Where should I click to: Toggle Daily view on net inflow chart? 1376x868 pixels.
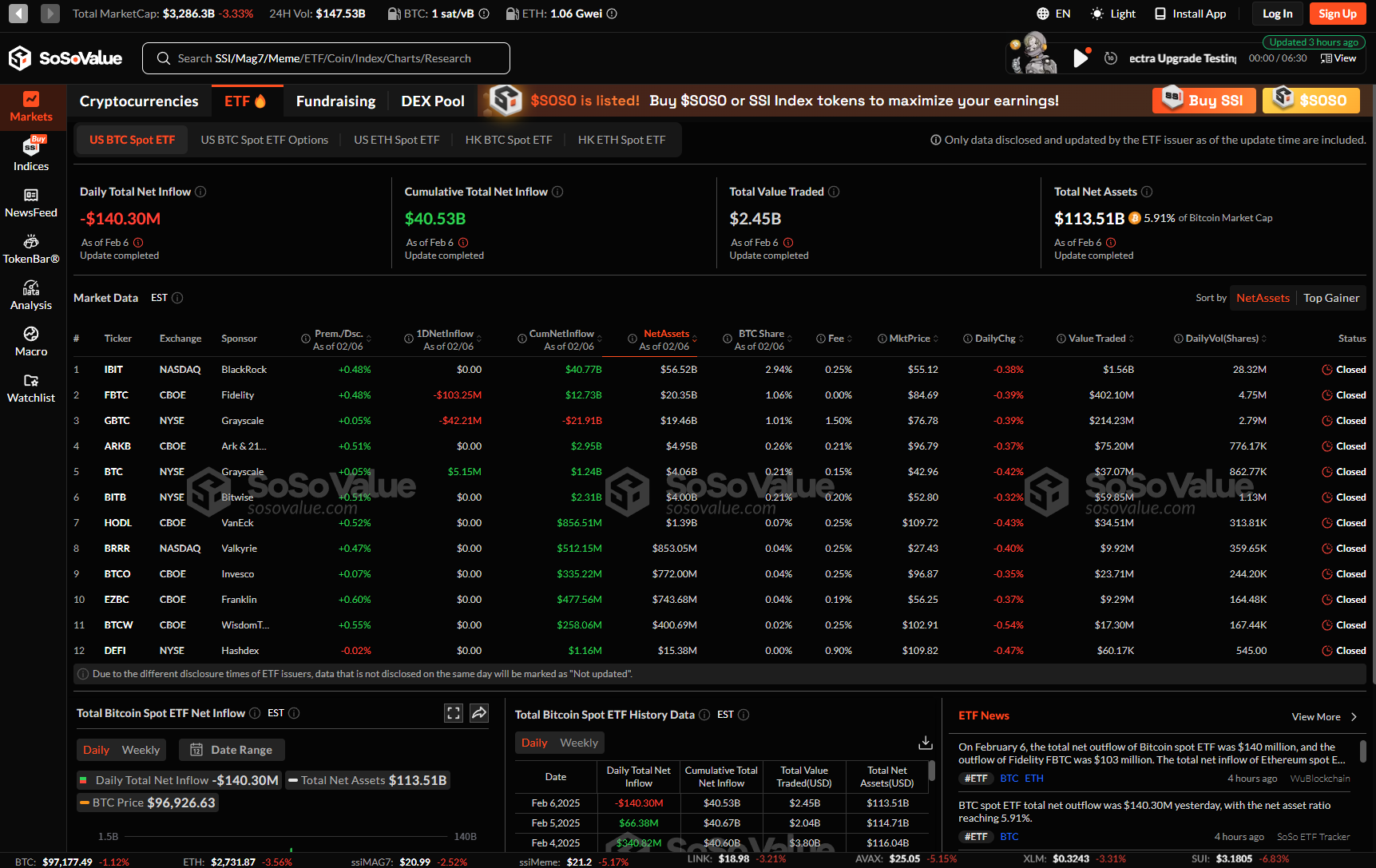96,750
